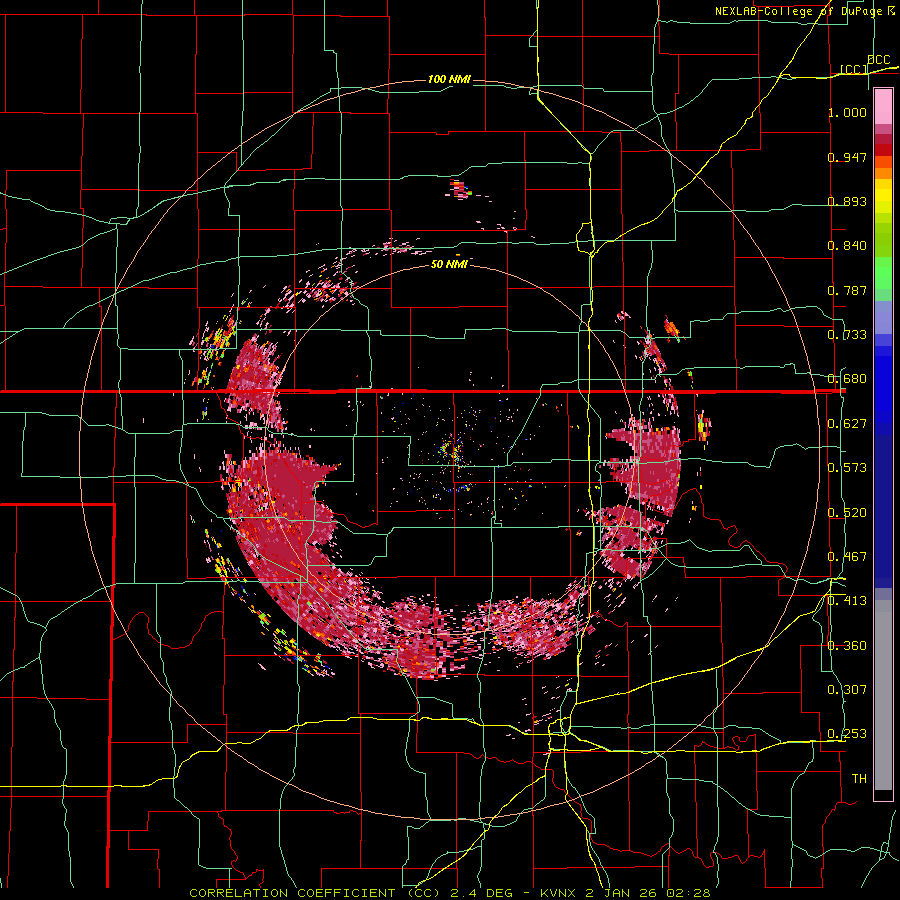Select the 0.520 legend value

tap(847, 513)
